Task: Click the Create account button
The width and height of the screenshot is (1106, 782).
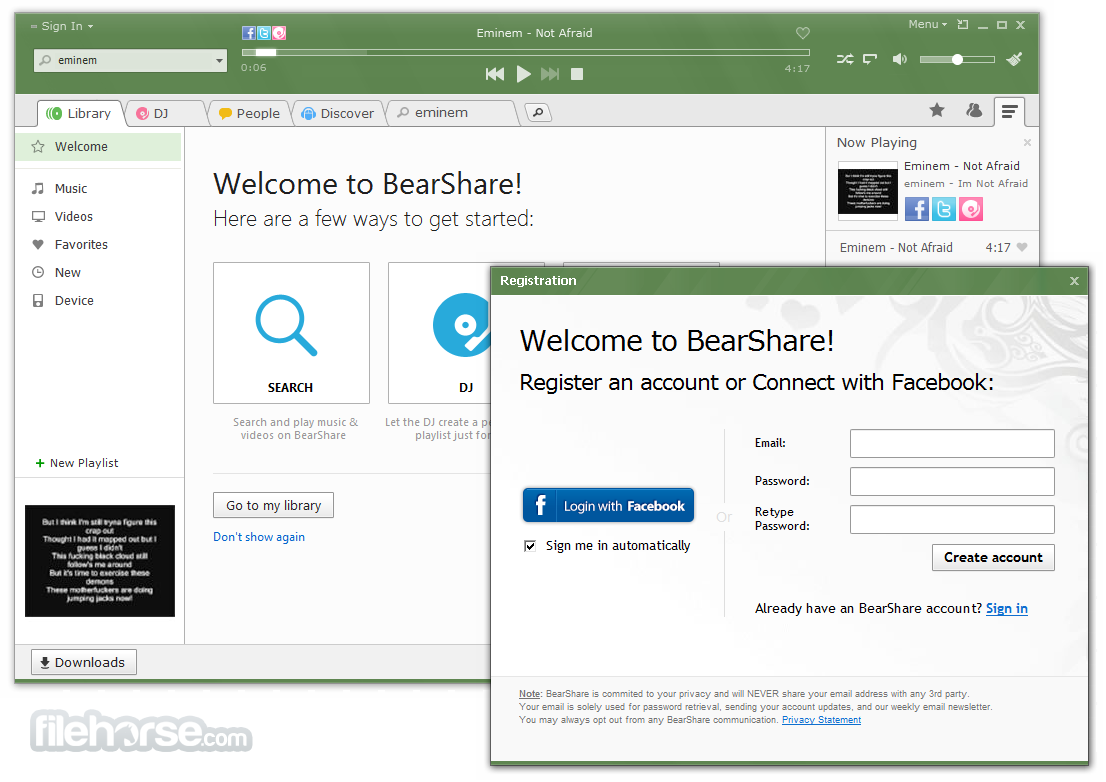Action: point(992,557)
